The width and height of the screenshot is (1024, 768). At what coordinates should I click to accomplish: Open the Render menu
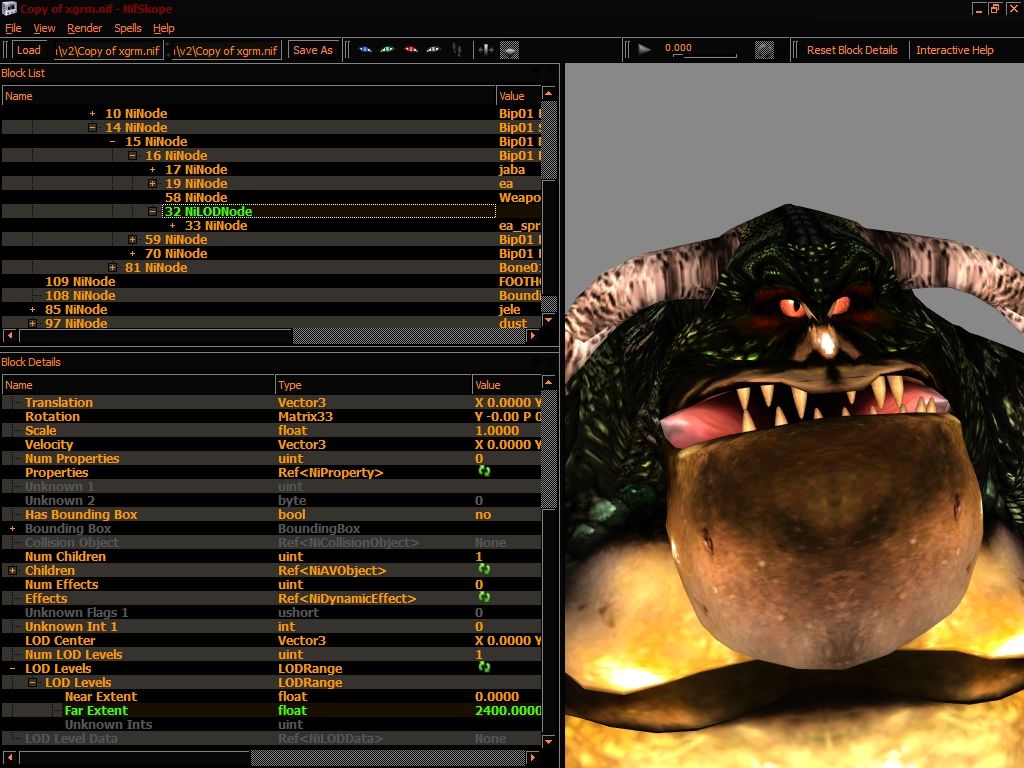pos(84,28)
